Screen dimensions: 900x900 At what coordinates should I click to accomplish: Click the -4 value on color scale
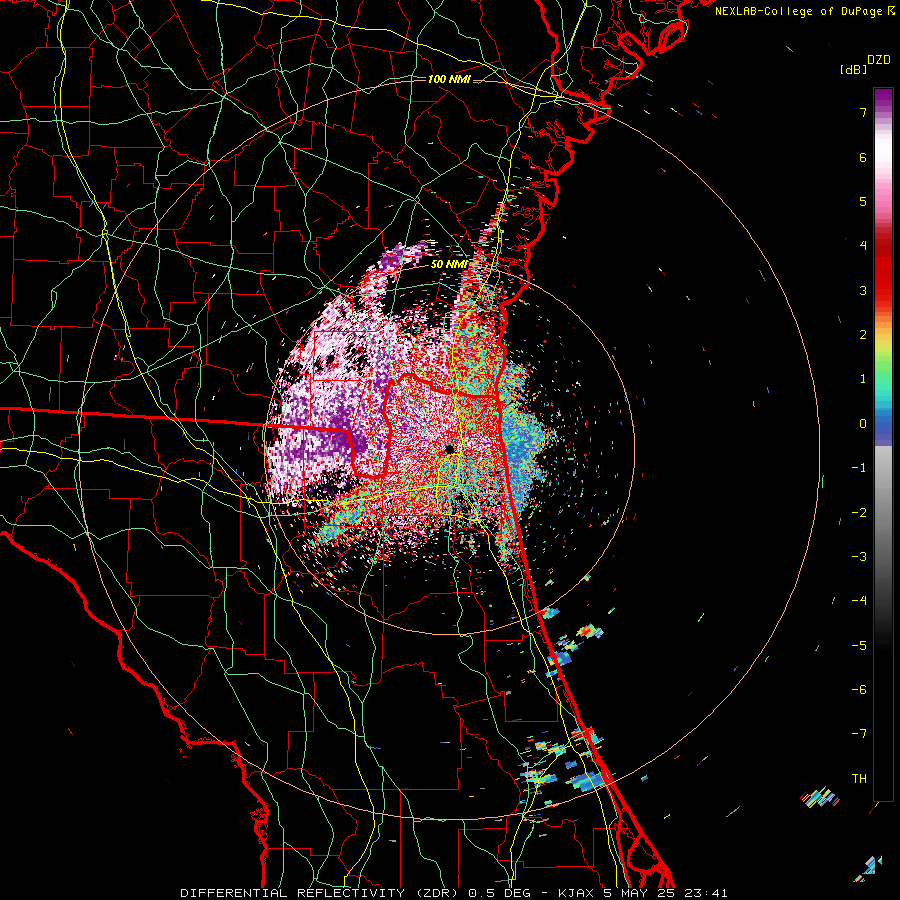[x=859, y=601]
